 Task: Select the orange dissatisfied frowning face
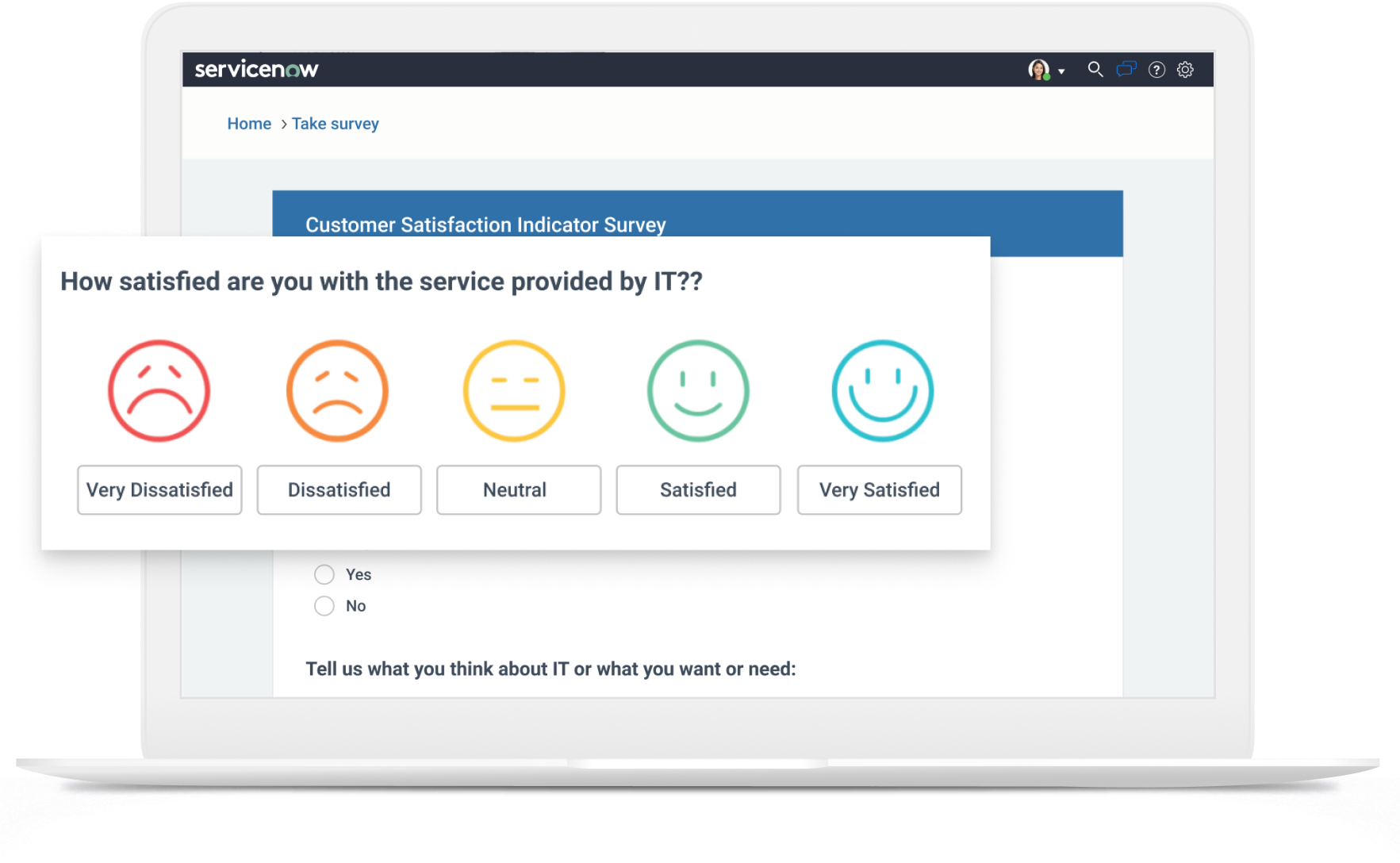coord(337,390)
